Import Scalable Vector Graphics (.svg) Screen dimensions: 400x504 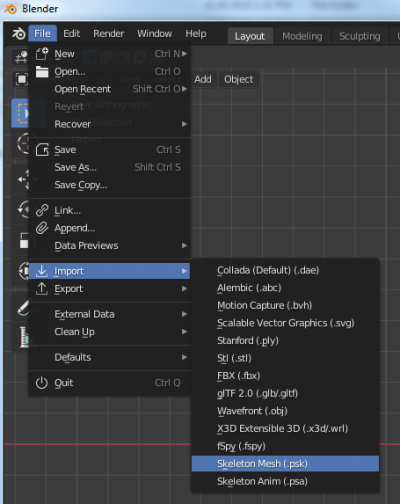click(x=285, y=323)
